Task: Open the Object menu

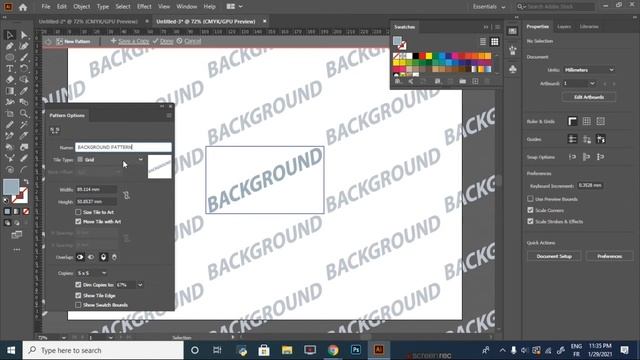Action: tap(82, 7)
